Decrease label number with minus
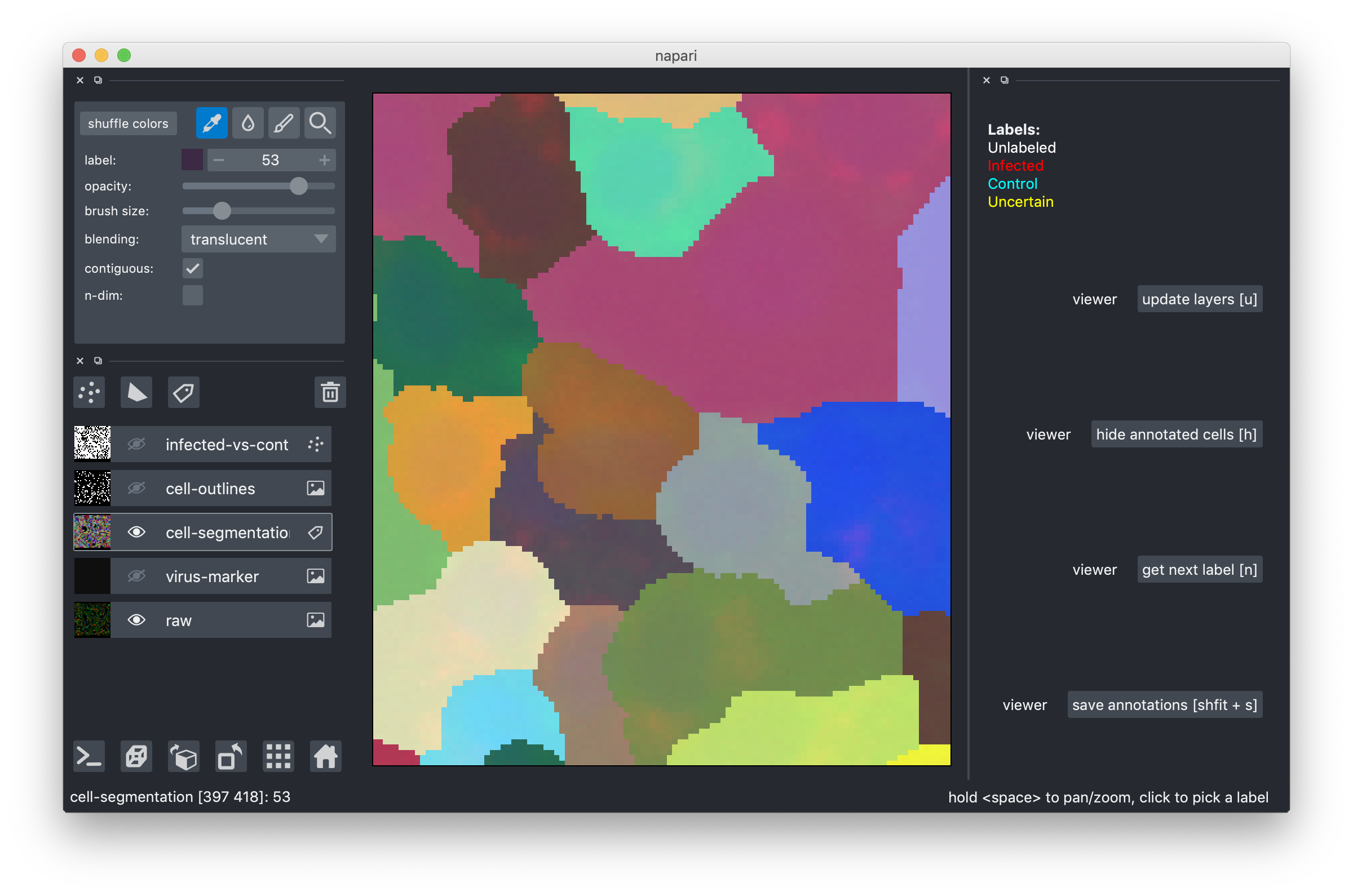This screenshot has width=1353, height=896. tap(218, 160)
